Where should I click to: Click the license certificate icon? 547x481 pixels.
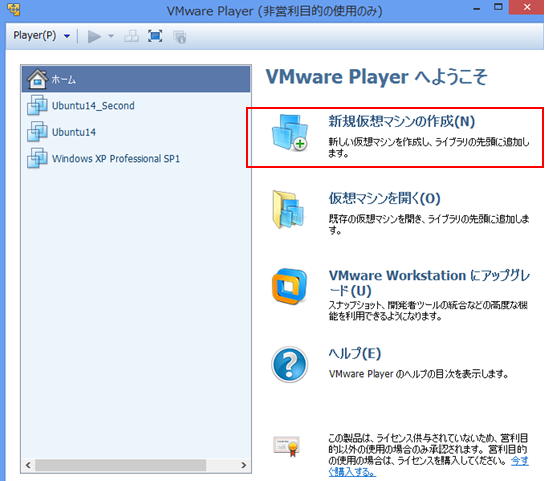287,446
